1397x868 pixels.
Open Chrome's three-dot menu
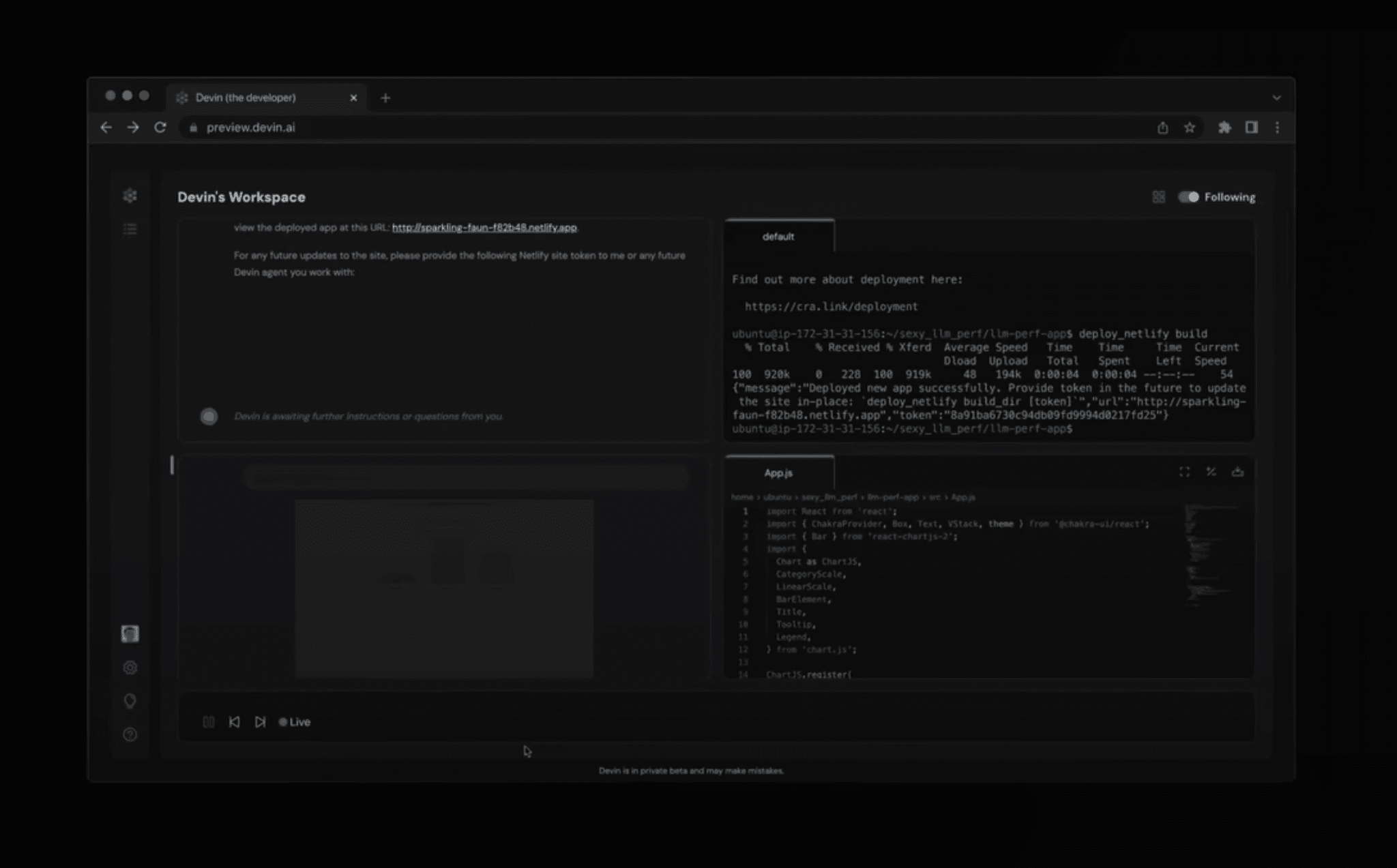(x=1278, y=128)
